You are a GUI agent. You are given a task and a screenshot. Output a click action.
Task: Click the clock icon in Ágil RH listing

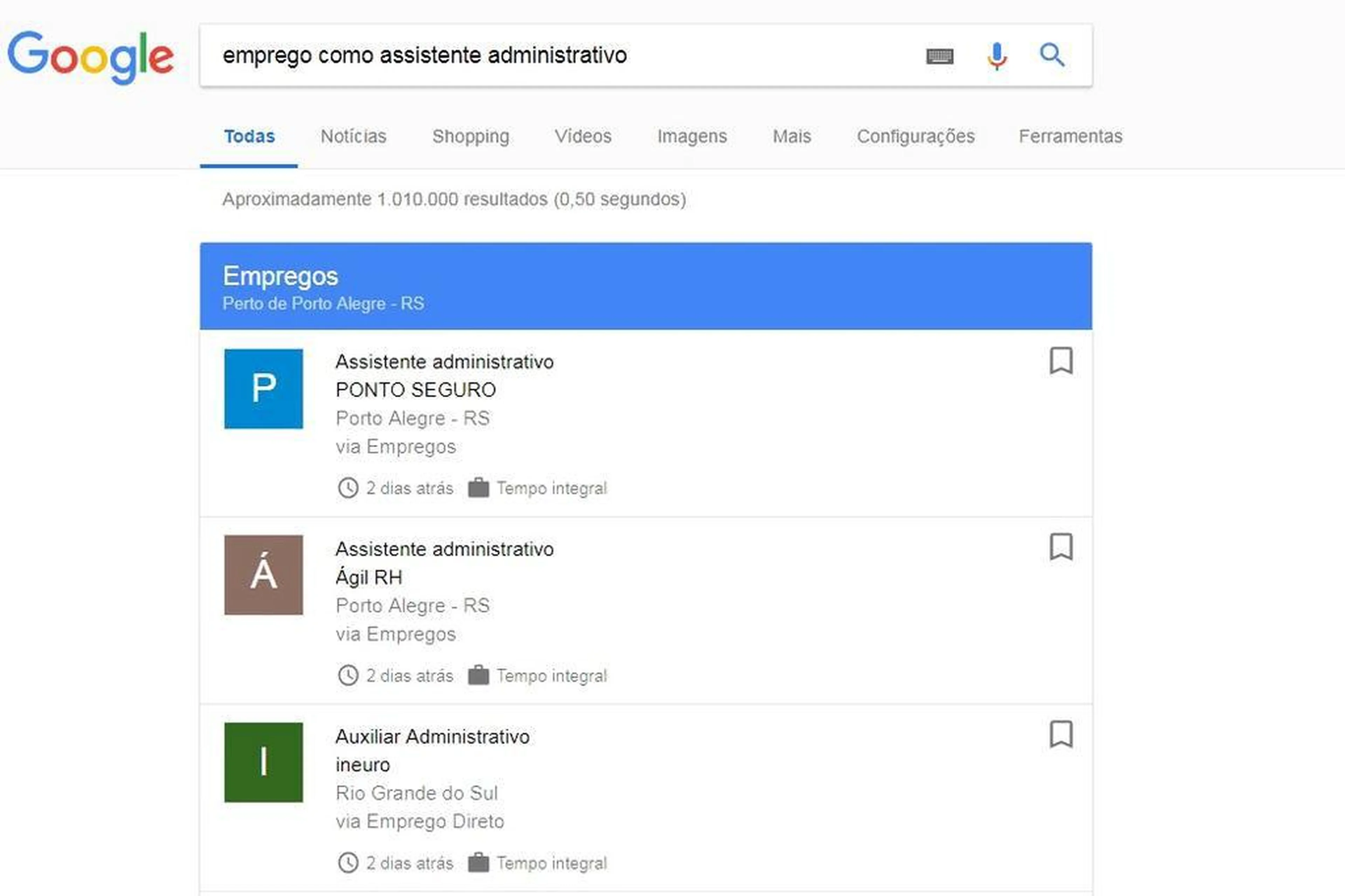coord(348,675)
